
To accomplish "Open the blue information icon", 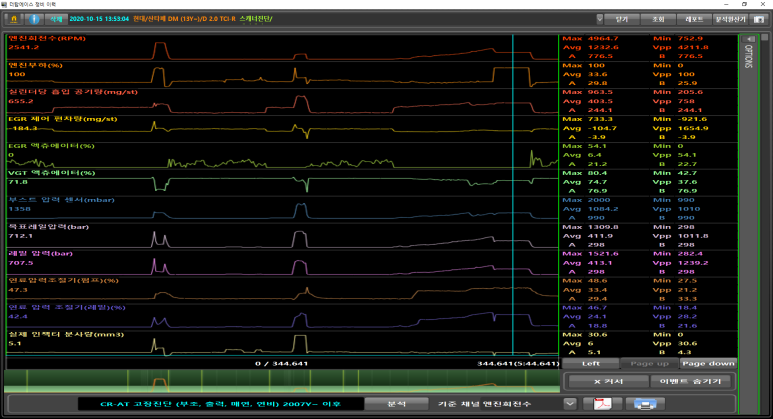I will (34, 19).
